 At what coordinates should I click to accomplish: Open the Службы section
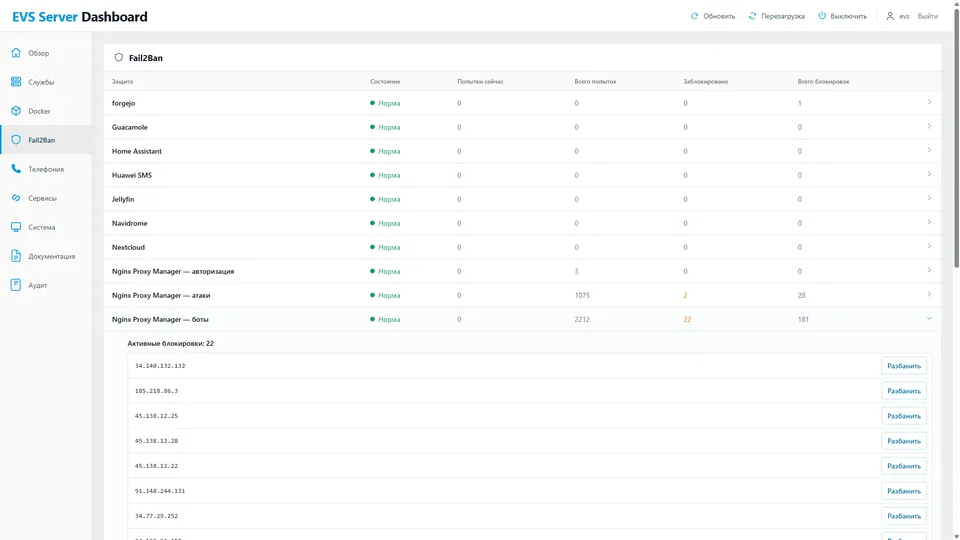46,81
